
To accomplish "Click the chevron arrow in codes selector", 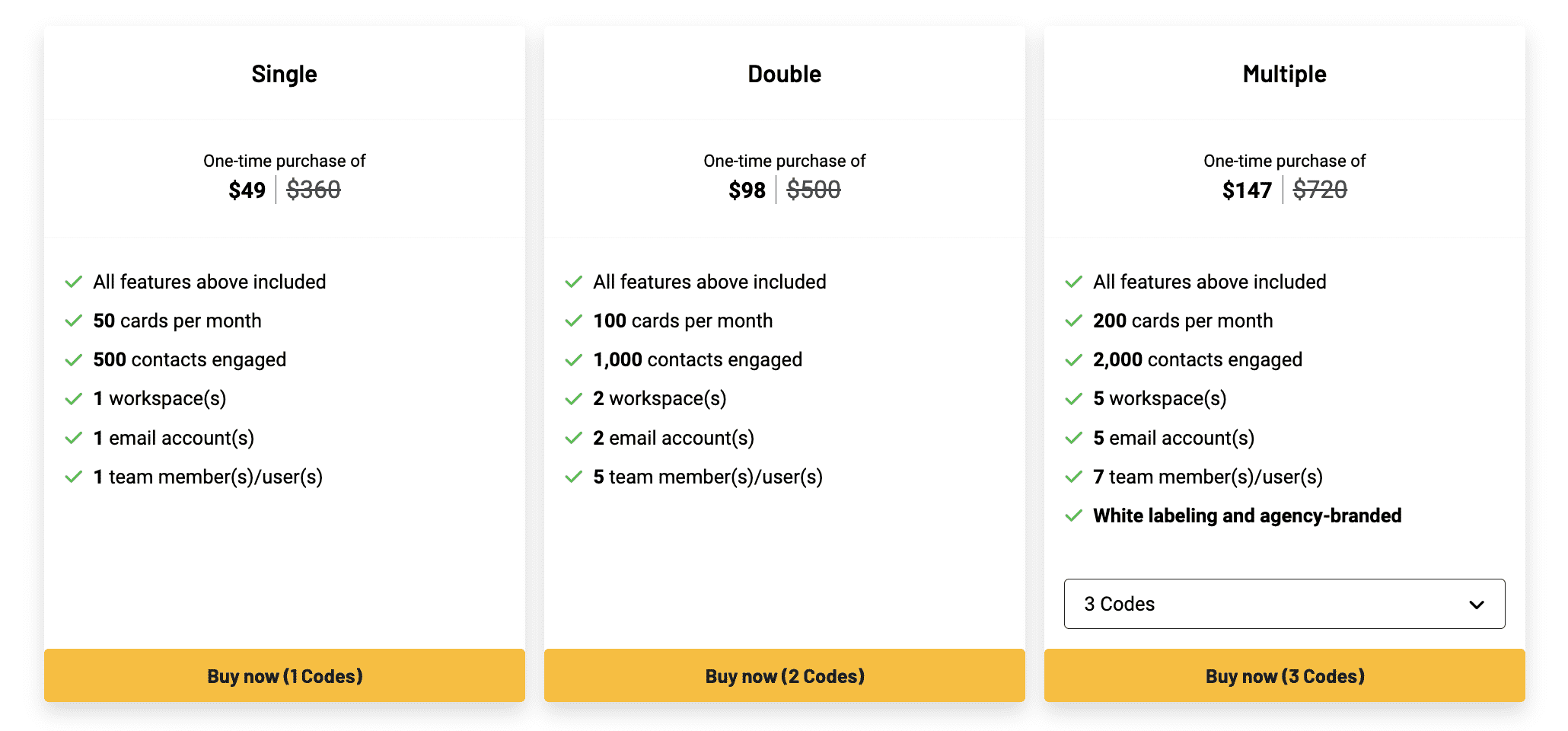I will [x=1477, y=605].
